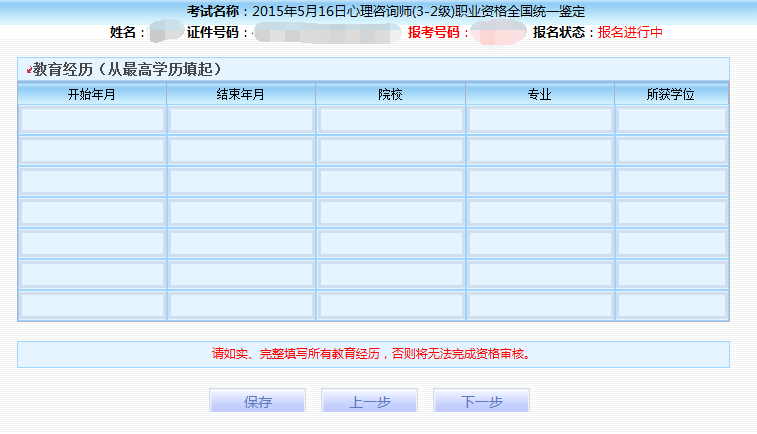Select first row 院校 input field
This screenshot has height=434, width=757.
pos(390,120)
